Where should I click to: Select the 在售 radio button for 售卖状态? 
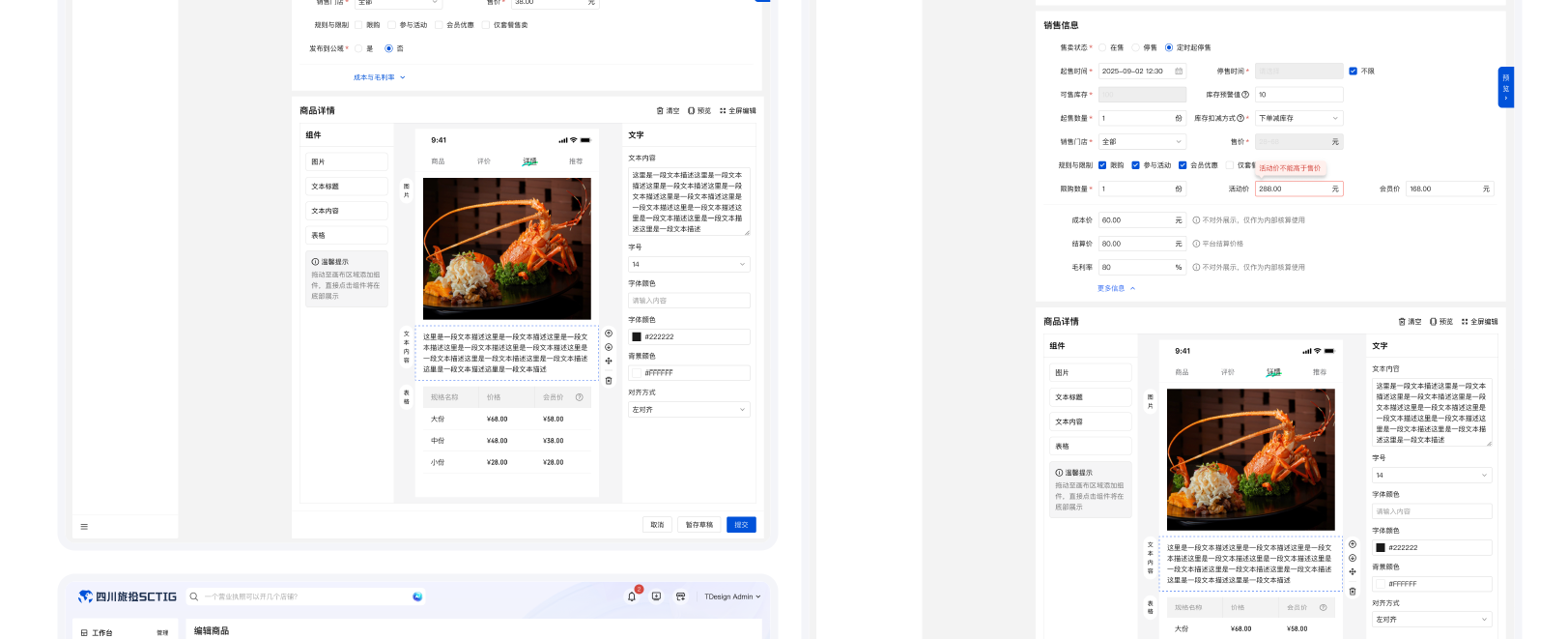(1102, 47)
